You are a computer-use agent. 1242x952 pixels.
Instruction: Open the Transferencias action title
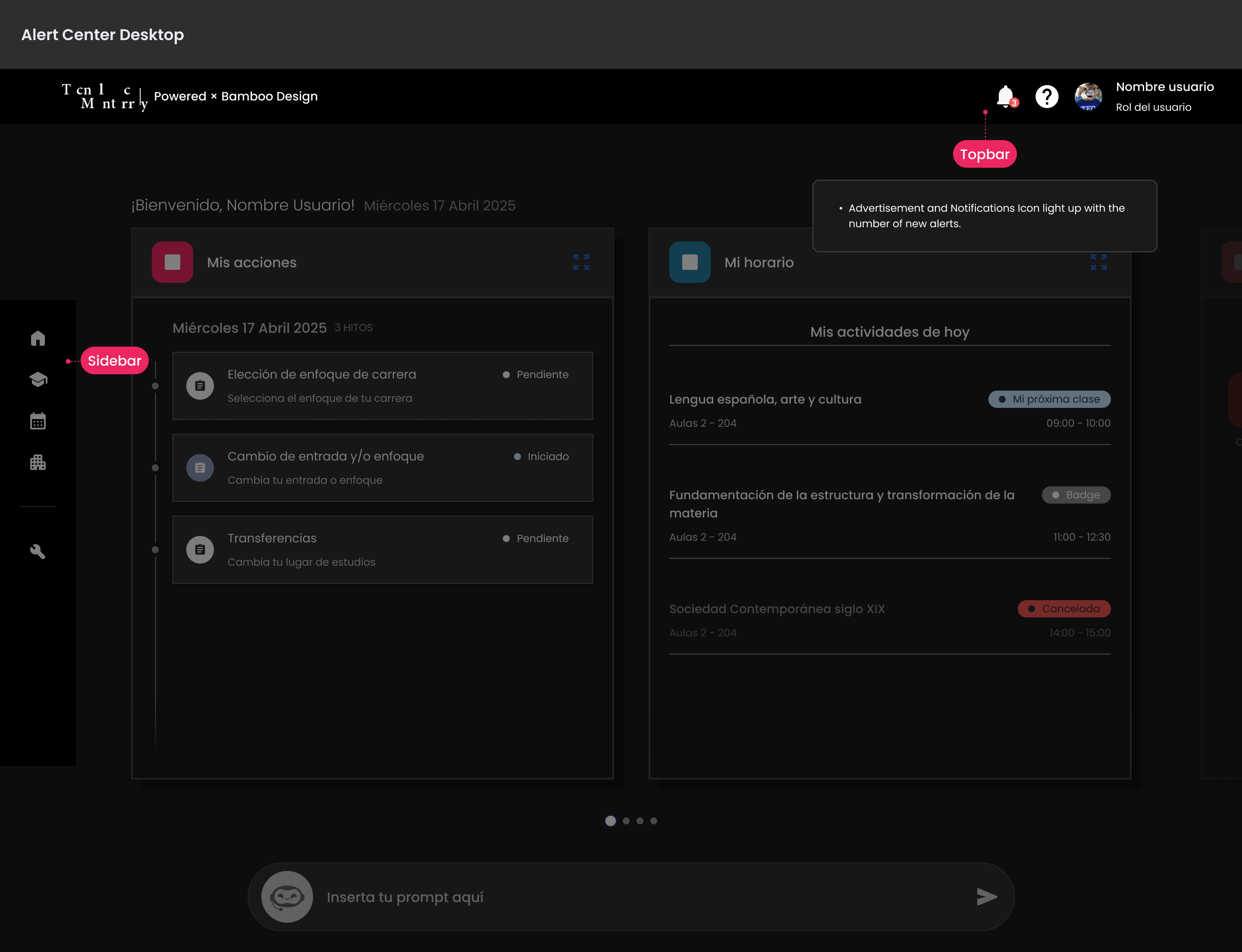[272, 539]
